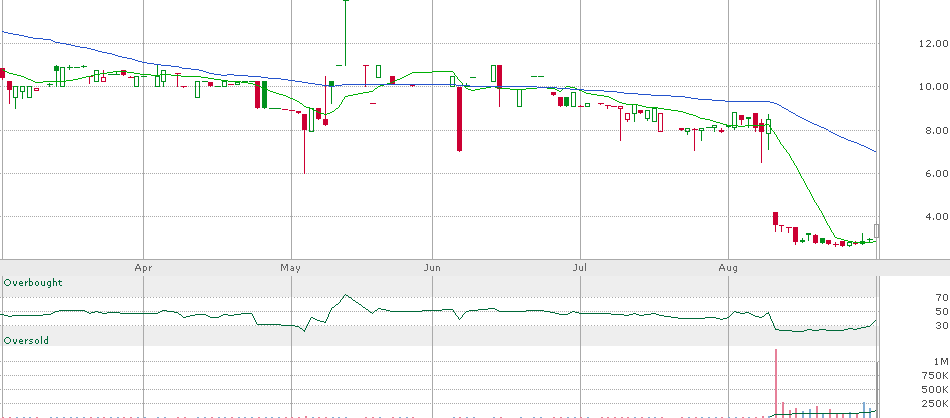
Task: Click the 10.00 price axis label
Action: pyautogui.click(x=932, y=87)
